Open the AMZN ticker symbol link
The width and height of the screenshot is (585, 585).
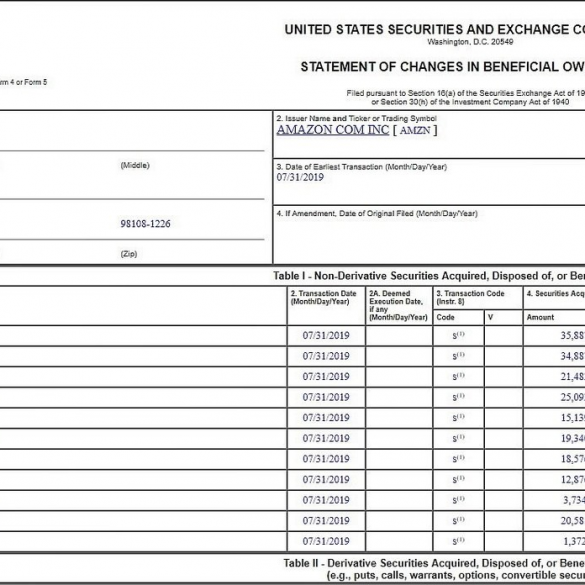click(415, 130)
